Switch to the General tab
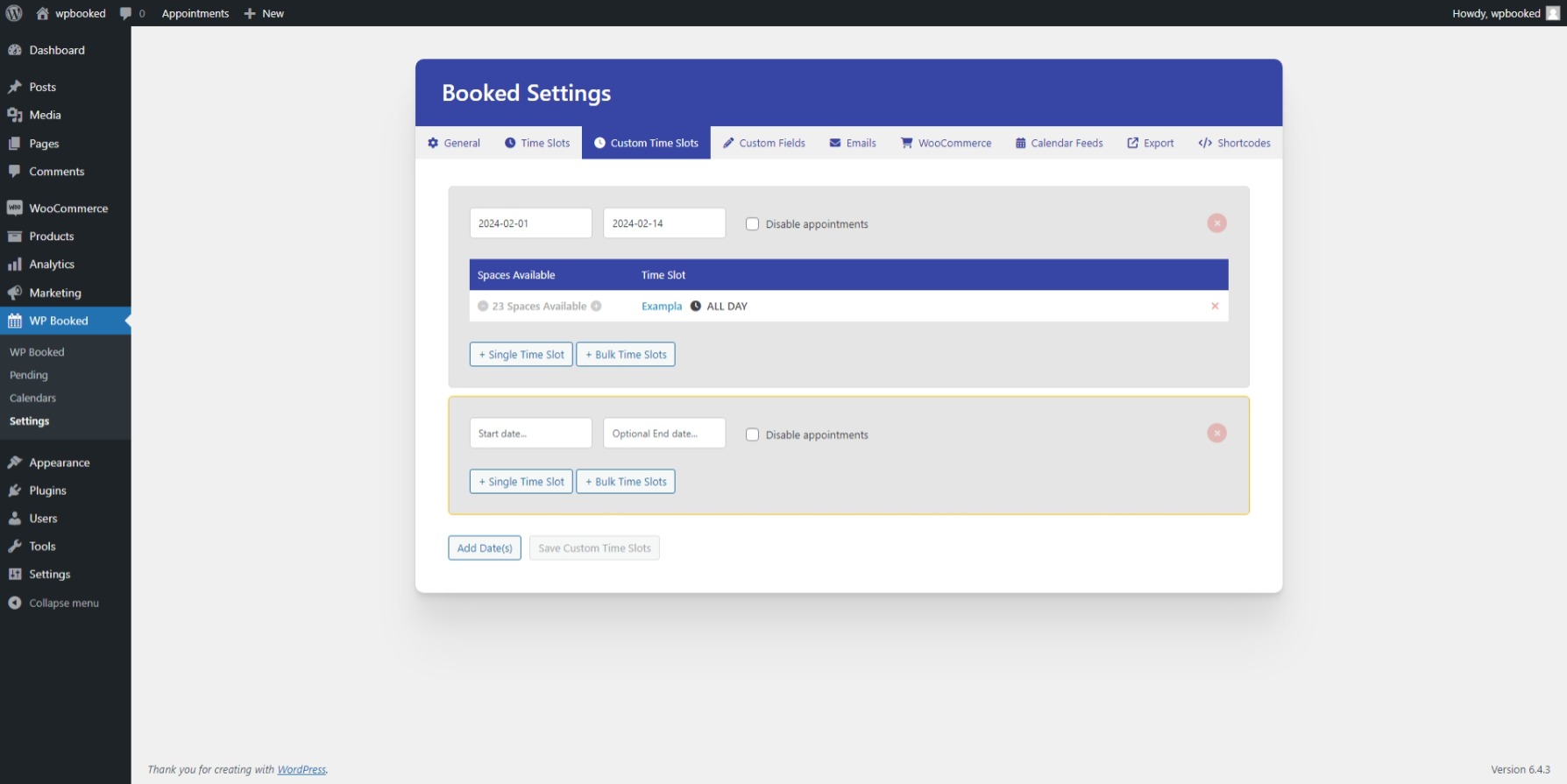This screenshot has height=784, width=1567. (x=454, y=143)
